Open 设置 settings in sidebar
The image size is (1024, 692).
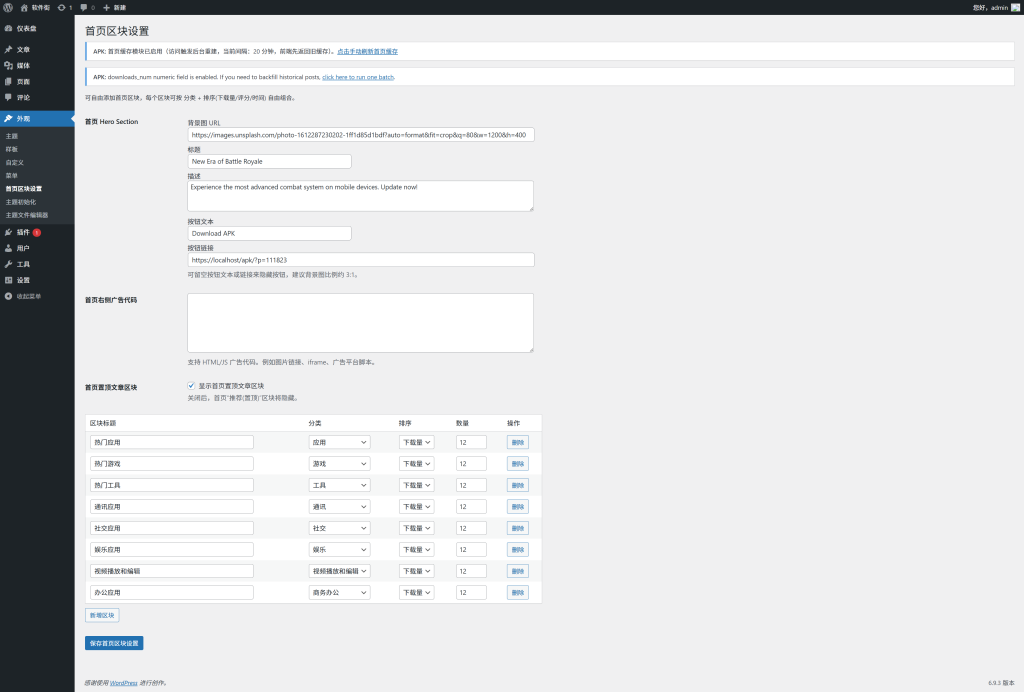tap(23, 280)
